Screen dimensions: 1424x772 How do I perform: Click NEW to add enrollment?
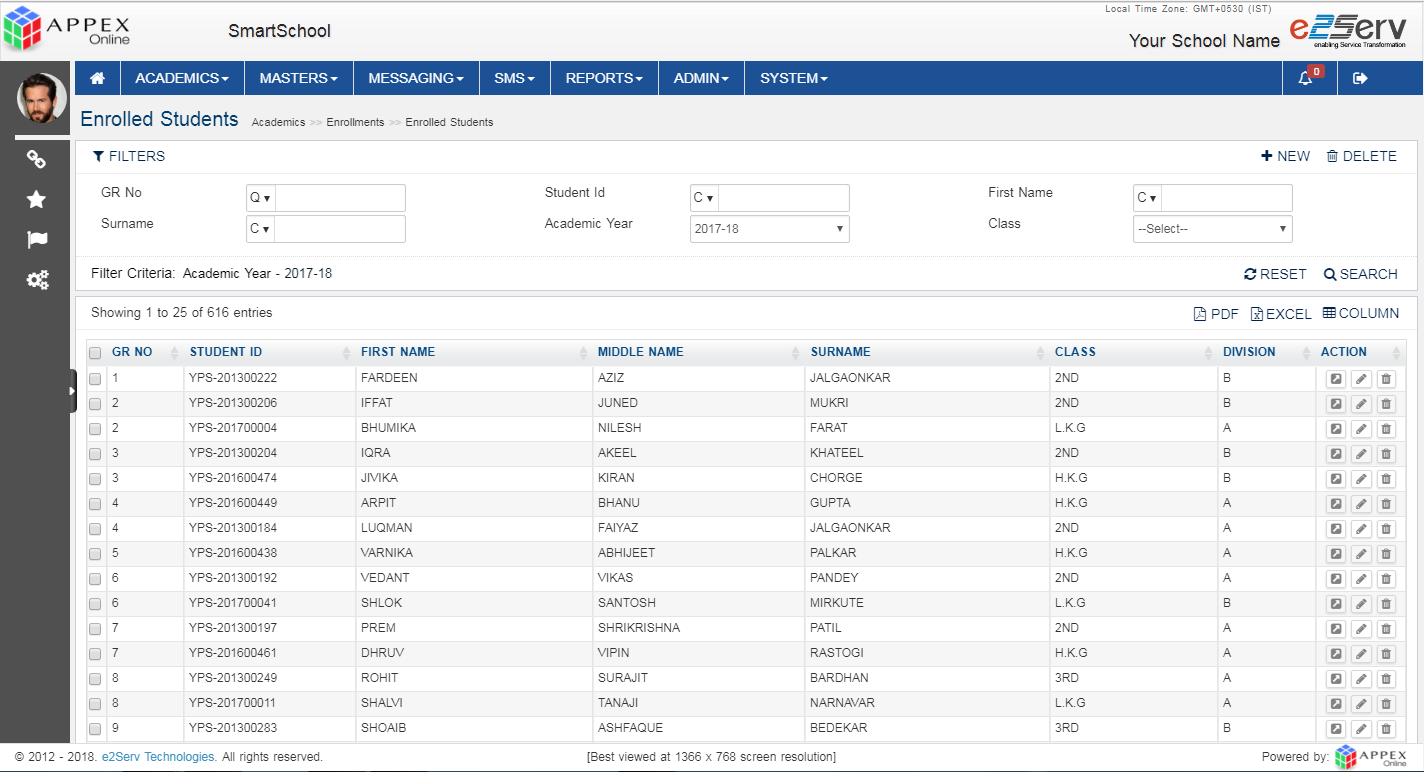tap(1286, 156)
